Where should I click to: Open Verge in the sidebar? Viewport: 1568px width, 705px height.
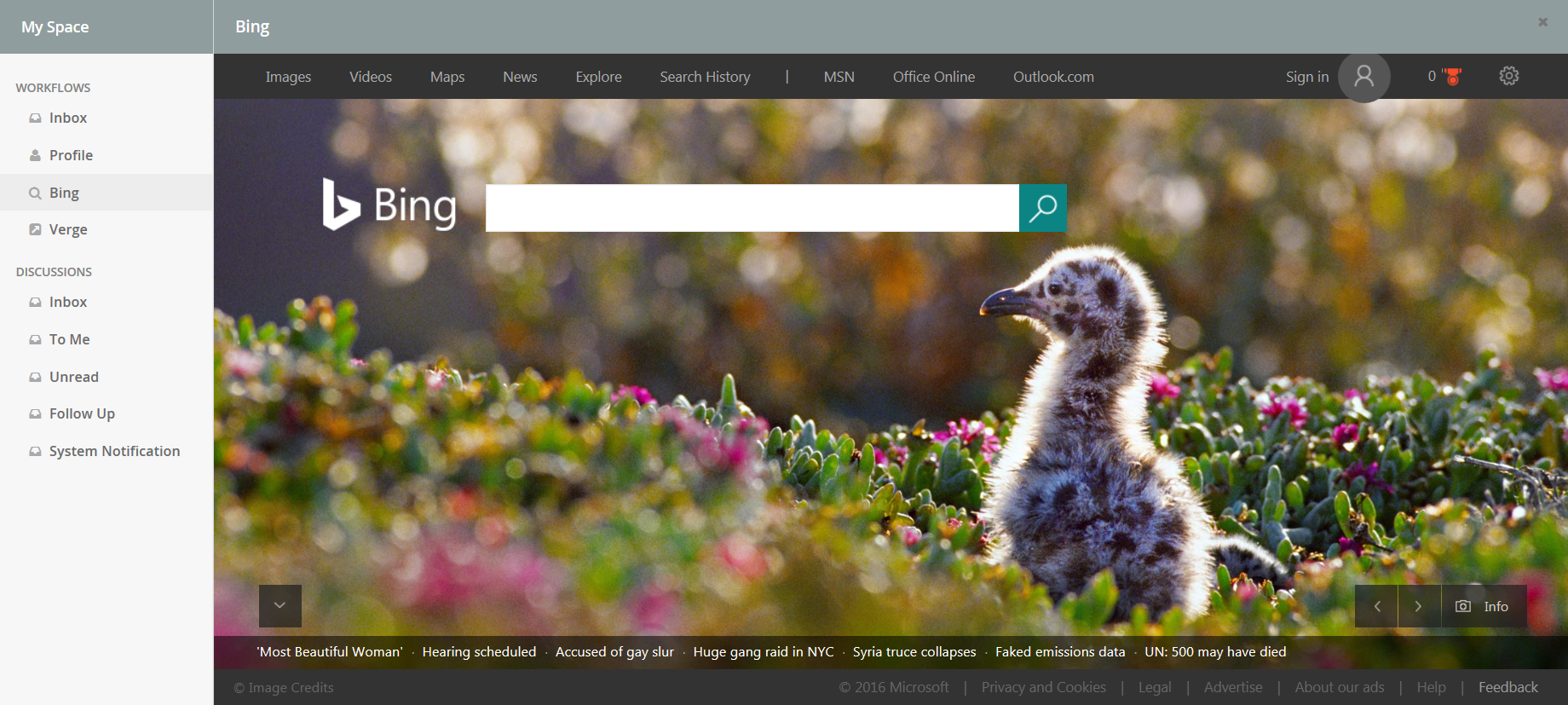click(68, 229)
